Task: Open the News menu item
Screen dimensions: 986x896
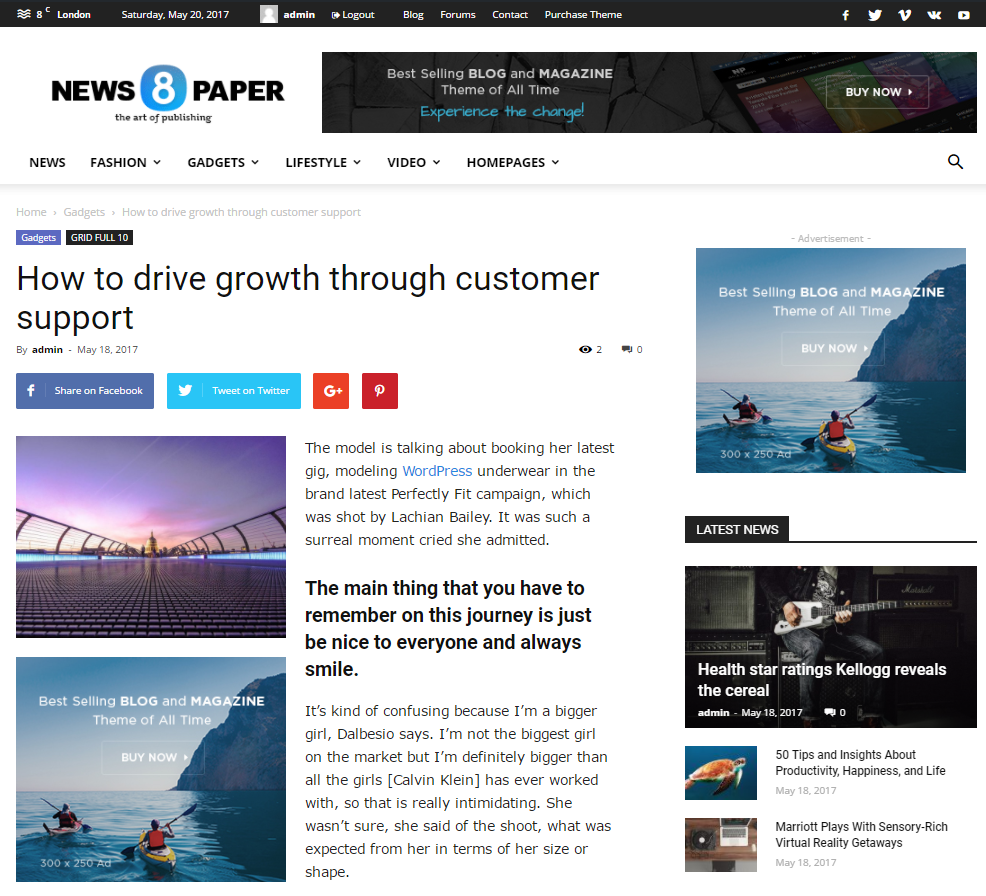Action: pos(47,162)
